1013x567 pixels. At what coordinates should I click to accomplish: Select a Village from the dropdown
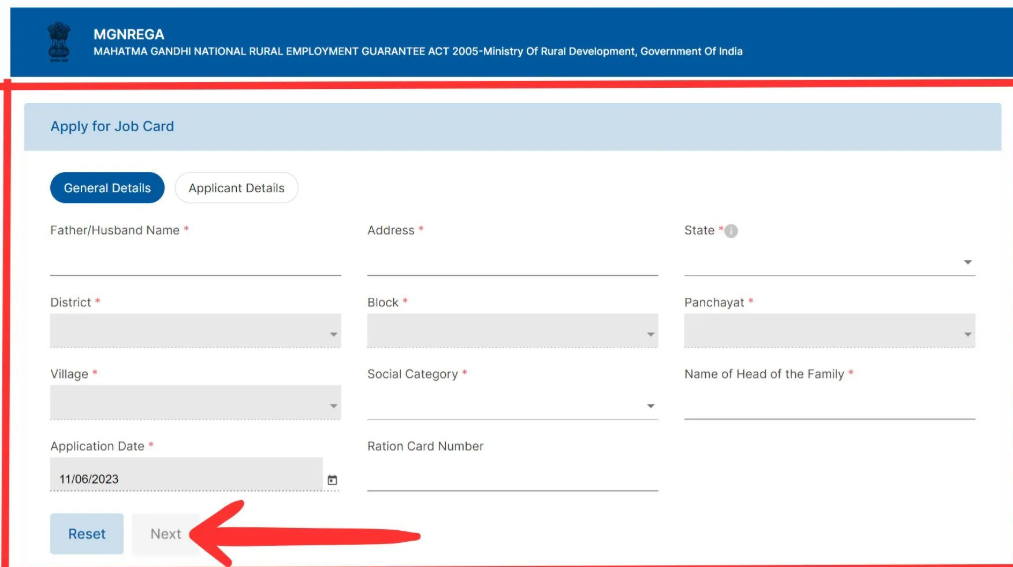pyautogui.click(x=195, y=402)
